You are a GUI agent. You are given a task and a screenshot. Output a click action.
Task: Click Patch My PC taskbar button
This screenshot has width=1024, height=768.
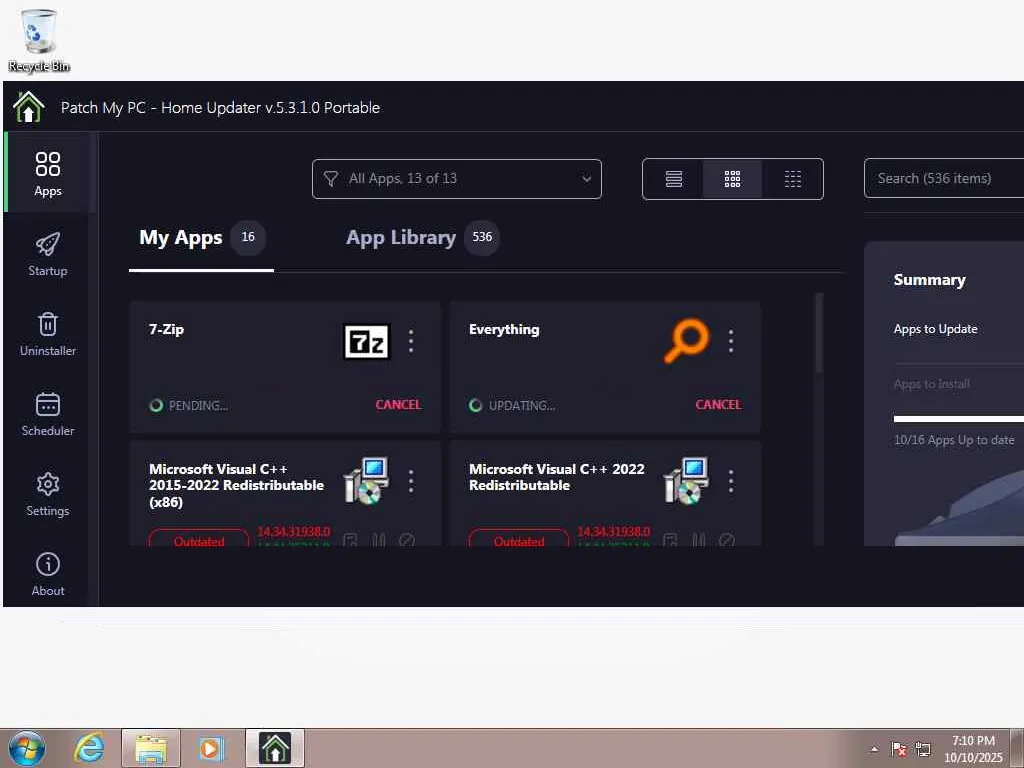(x=275, y=748)
